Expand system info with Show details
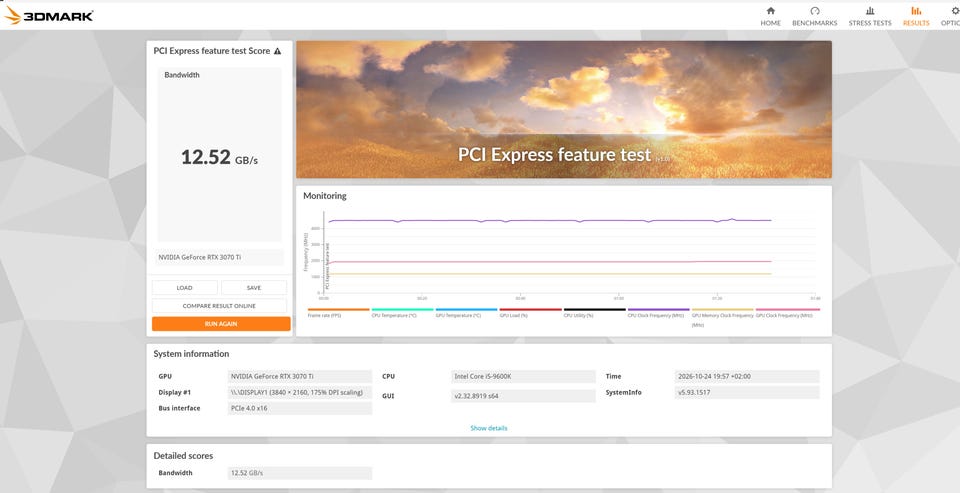960x493 pixels. (x=489, y=428)
